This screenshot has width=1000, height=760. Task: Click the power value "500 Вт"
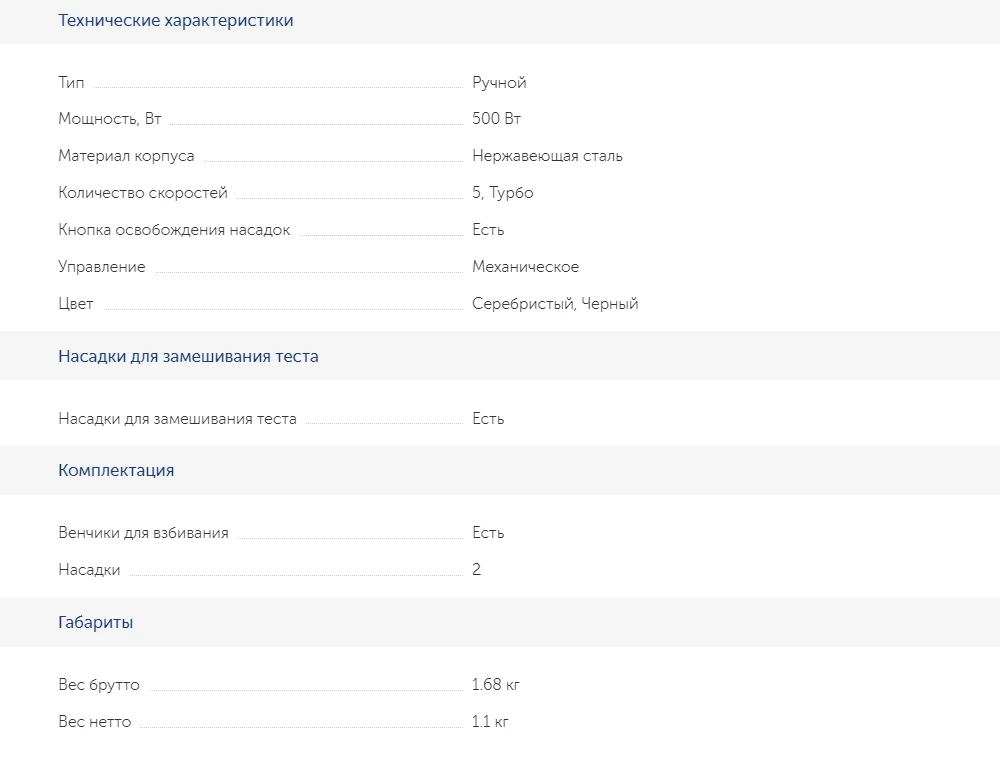coord(496,119)
